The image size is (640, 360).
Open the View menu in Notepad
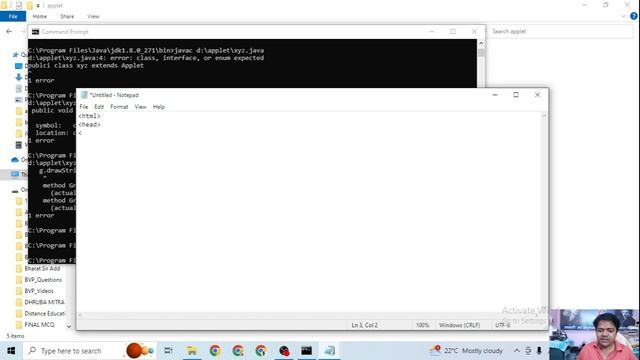click(140, 107)
